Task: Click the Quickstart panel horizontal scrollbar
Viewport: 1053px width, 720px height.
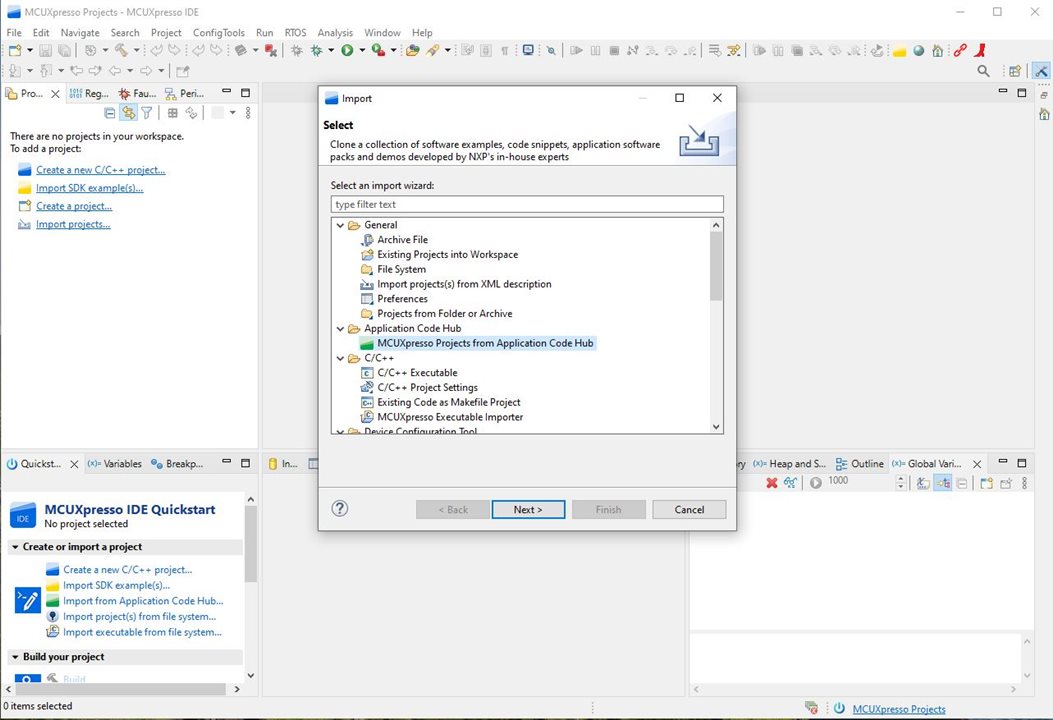Action: [x=122, y=689]
